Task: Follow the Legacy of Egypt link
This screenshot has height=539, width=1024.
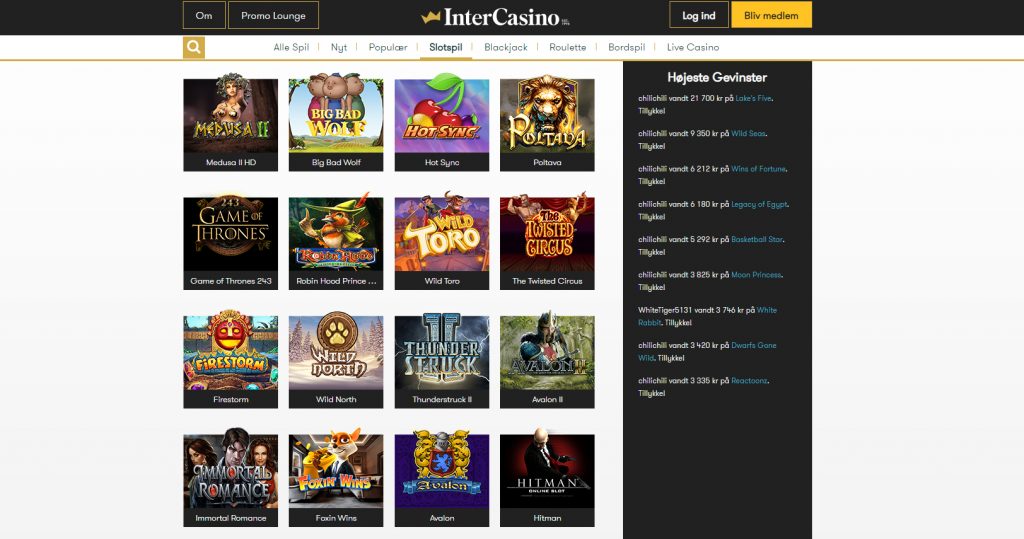Action: (759, 204)
